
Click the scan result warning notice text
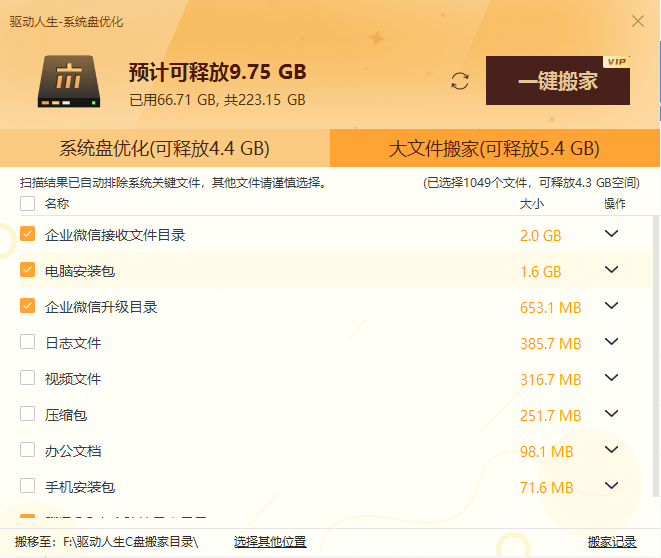[x=172, y=182]
